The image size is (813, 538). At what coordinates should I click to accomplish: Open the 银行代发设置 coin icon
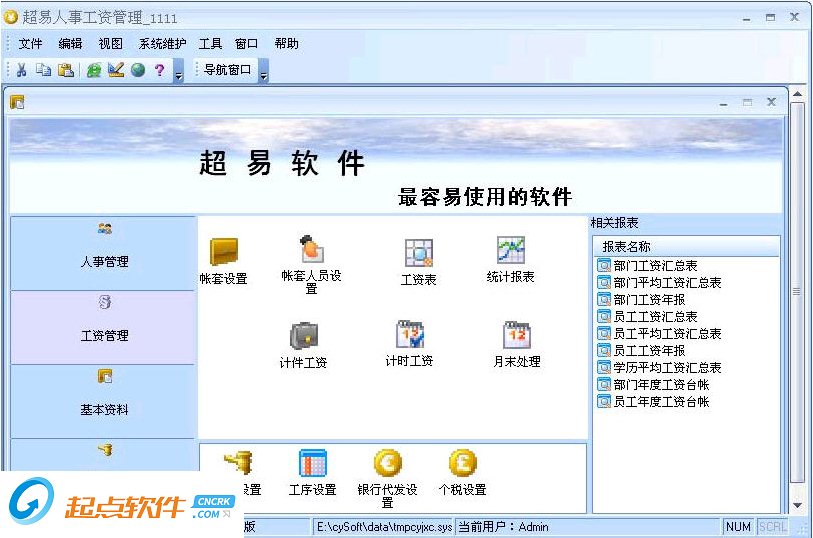[x=387, y=462]
